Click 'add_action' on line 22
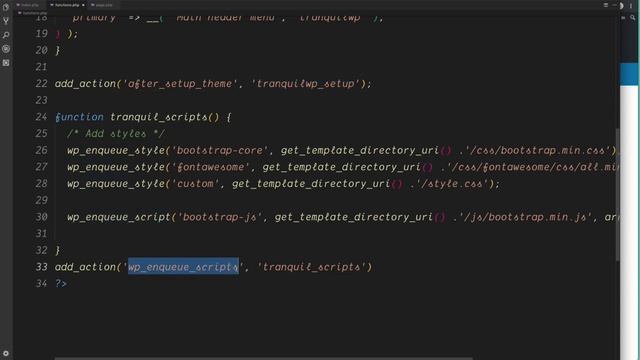The width and height of the screenshot is (640, 360). [x=85, y=84]
